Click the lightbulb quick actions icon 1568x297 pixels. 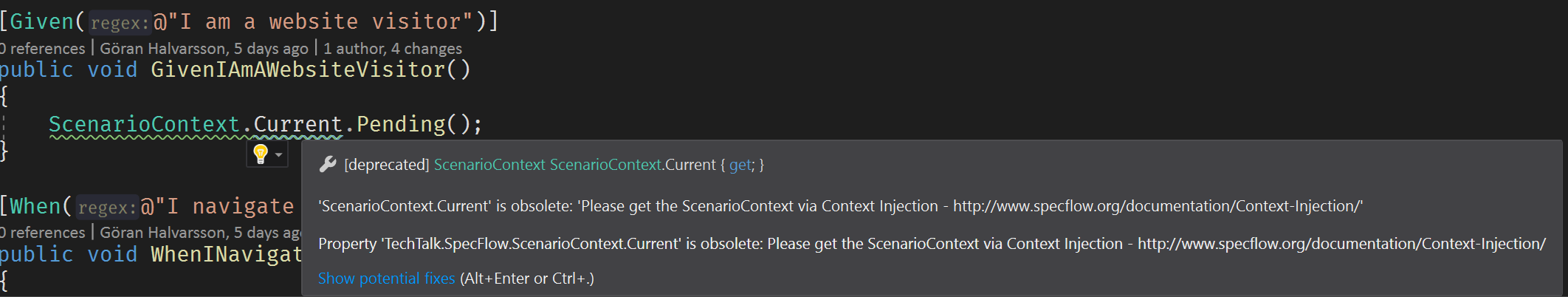pyautogui.click(x=261, y=154)
